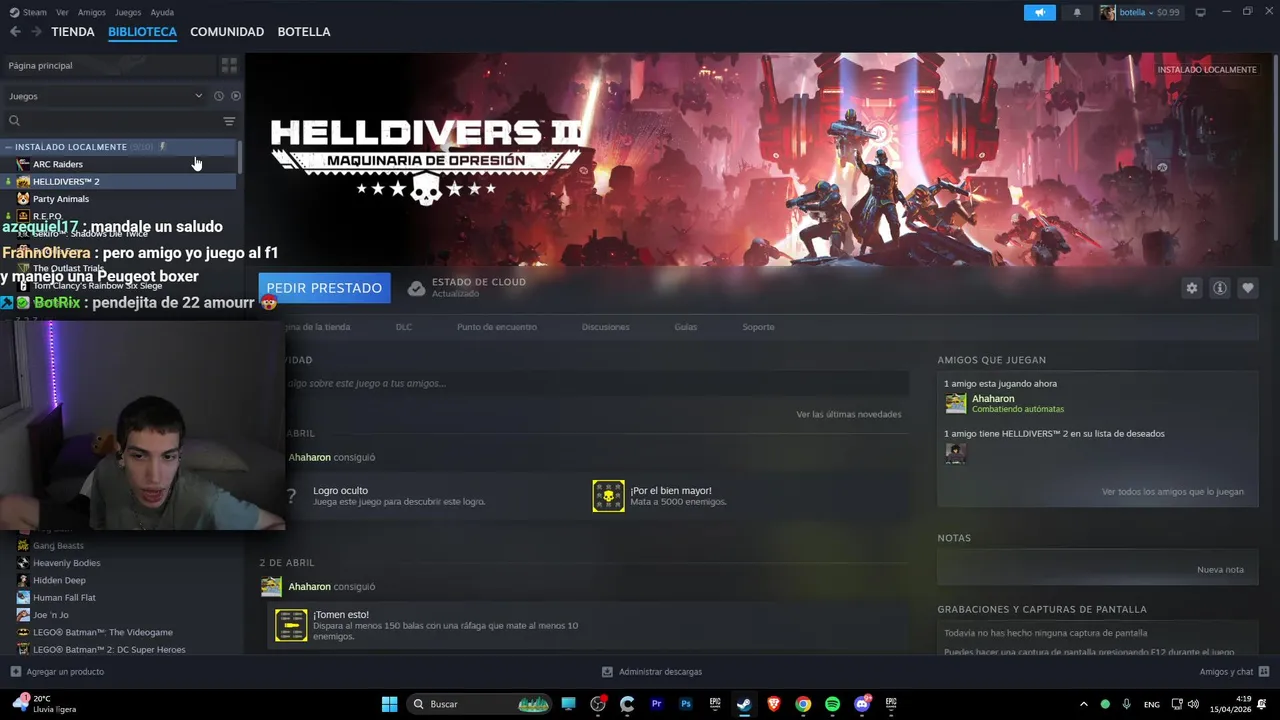1280x720 pixels.
Task: Open the BIBLIOTECA section
Action: (x=142, y=32)
